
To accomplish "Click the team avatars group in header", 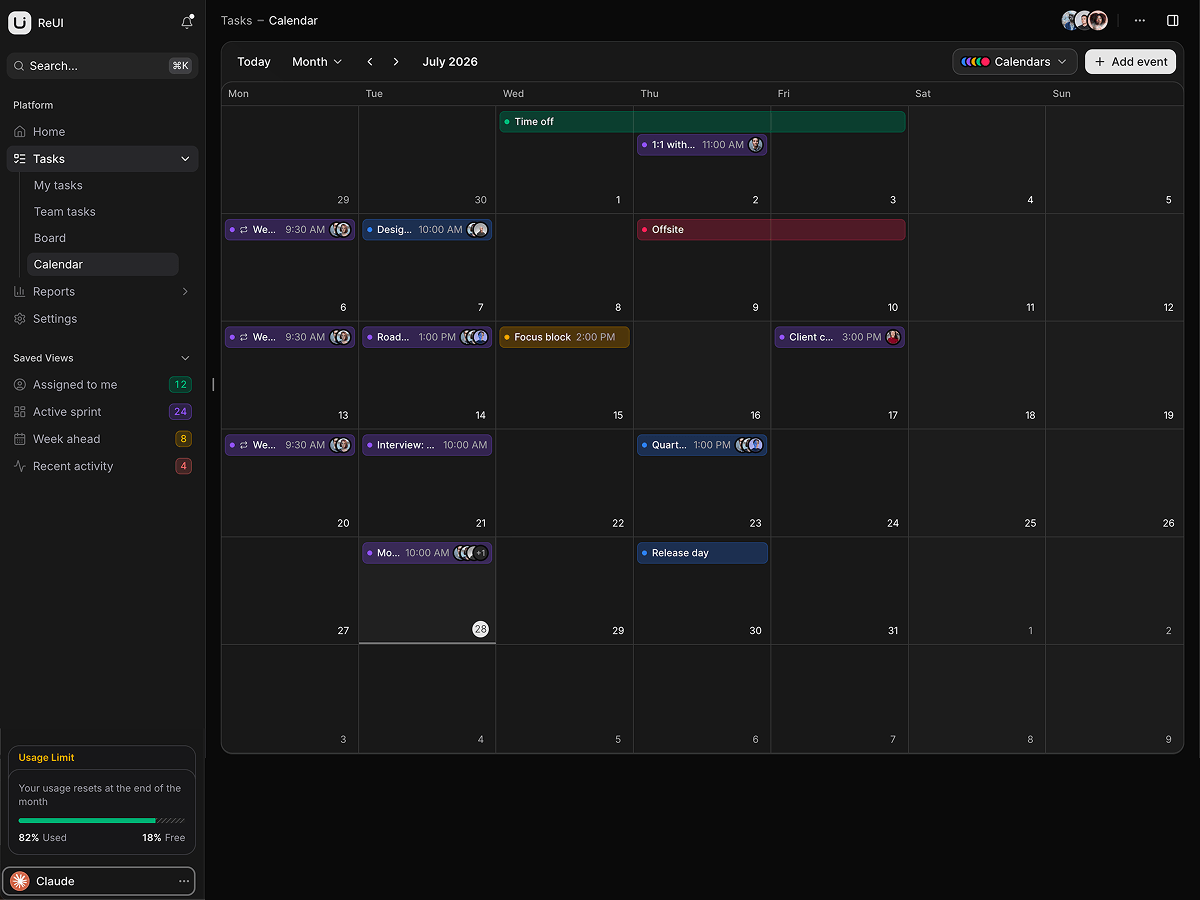I will (x=1085, y=20).
